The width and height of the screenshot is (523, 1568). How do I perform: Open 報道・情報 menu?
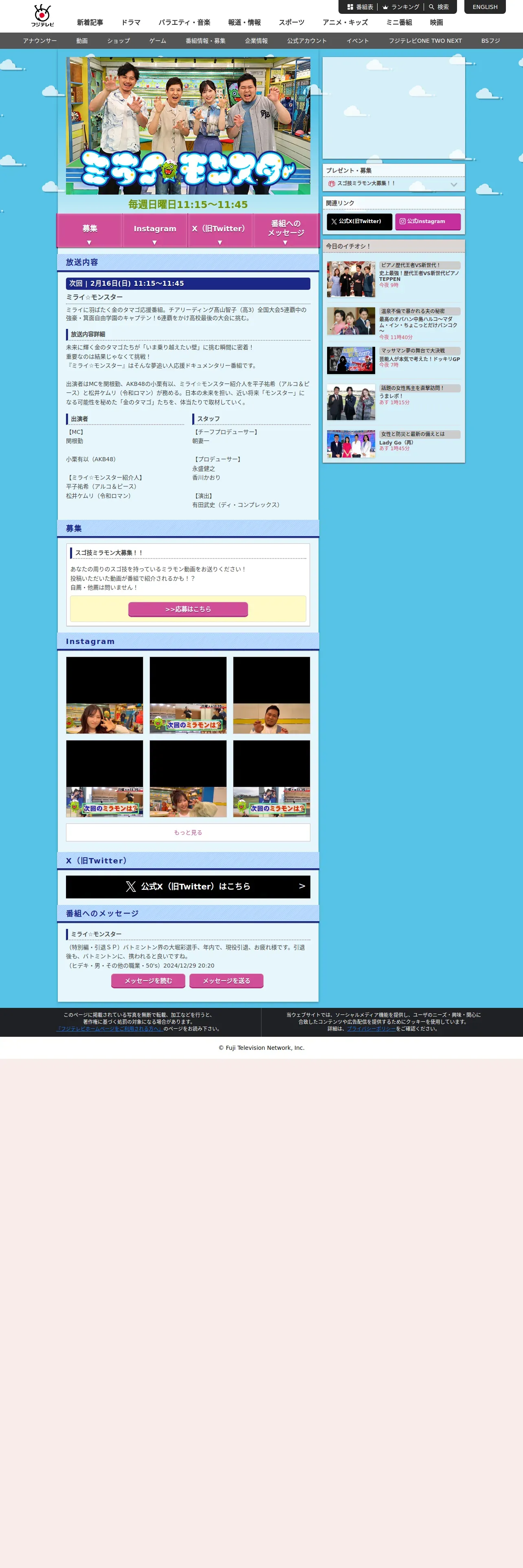click(x=245, y=22)
